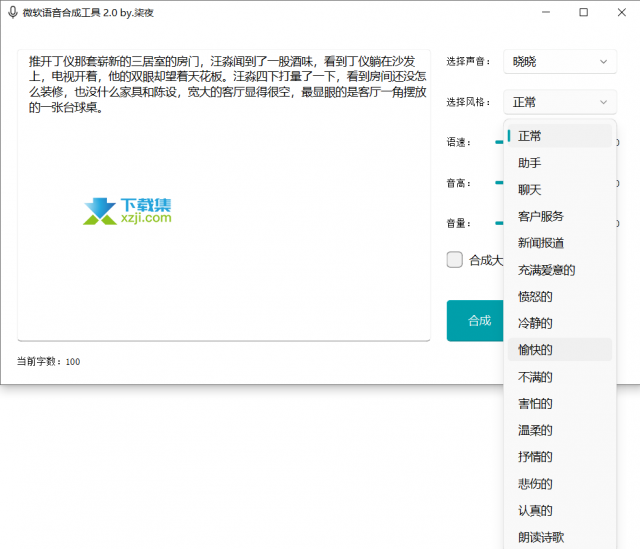Select the 抒情的 style option
This screenshot has width=640, height=549.
(560, 457)
